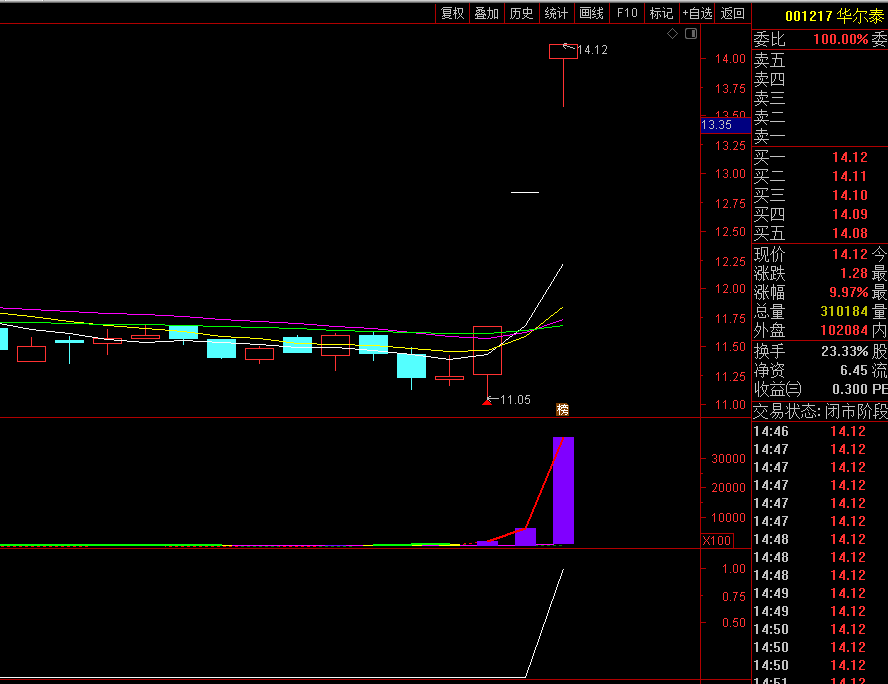This screenshot has height=684, width=888.
Task: Select the 画线 drawing tool
Action: tap(591, 14)
